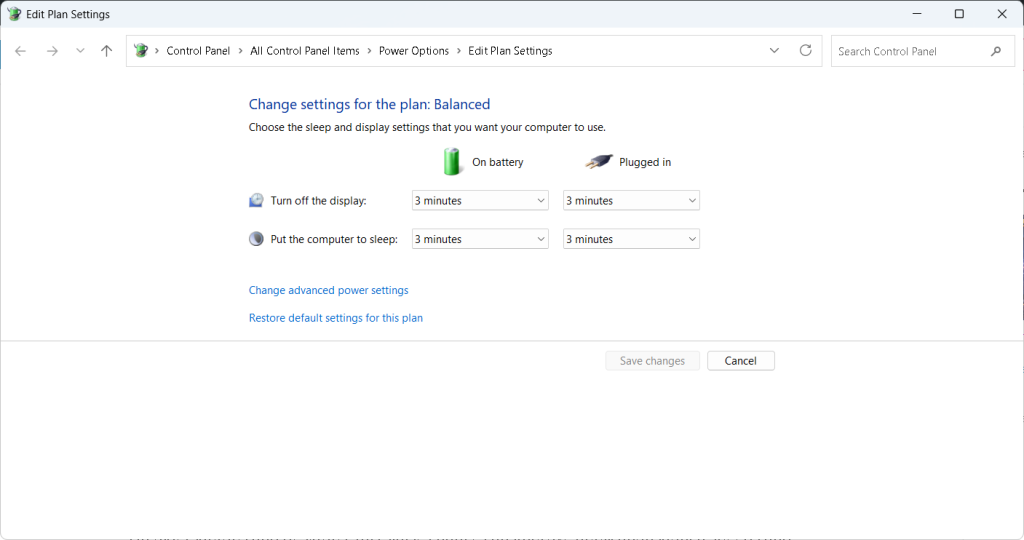Expand the chevron after Power Options
This screenshot has width=1024, height=540.
coord(458,51)
